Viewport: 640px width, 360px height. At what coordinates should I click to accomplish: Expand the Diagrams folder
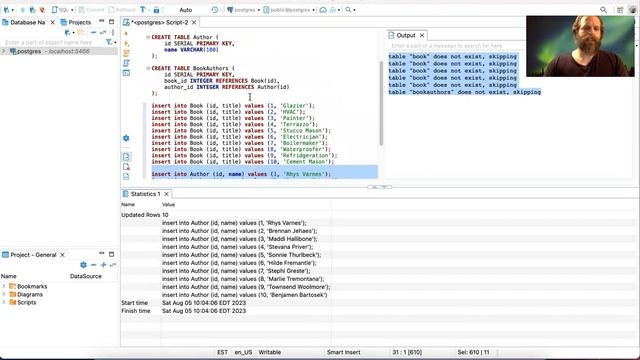(4, 294)
